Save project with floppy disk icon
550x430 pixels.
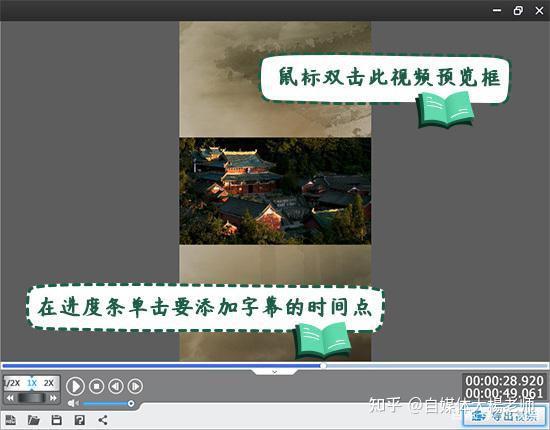point(56,420)
